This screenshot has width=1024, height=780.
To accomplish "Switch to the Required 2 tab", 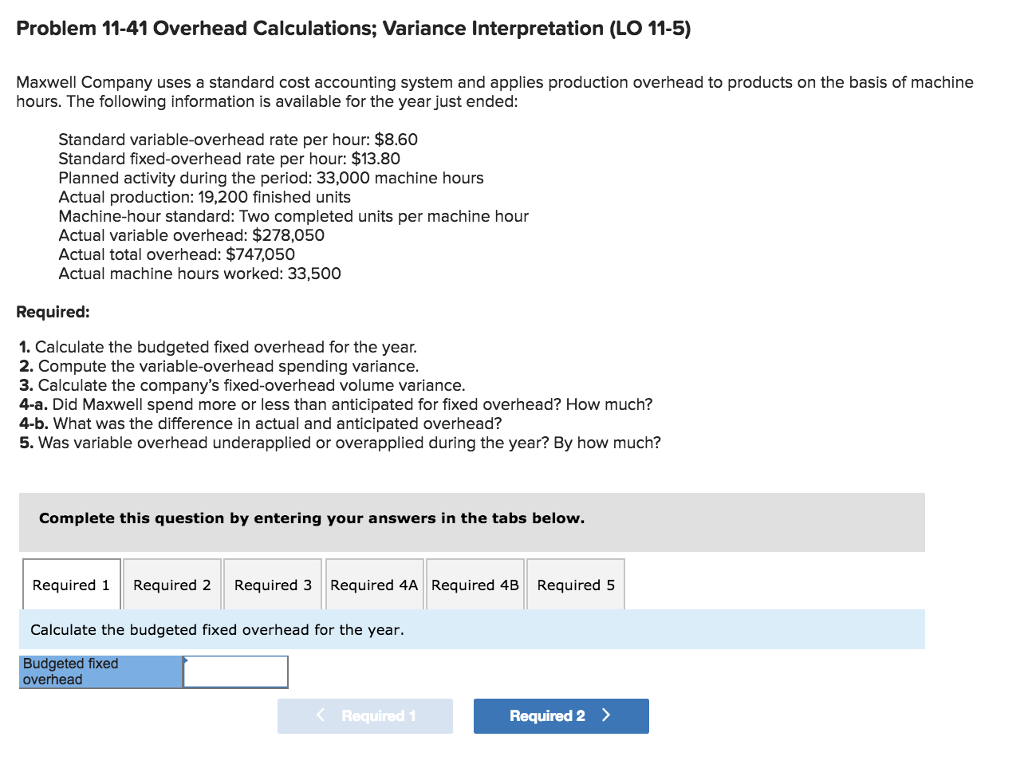I will [x=172, y=584].
